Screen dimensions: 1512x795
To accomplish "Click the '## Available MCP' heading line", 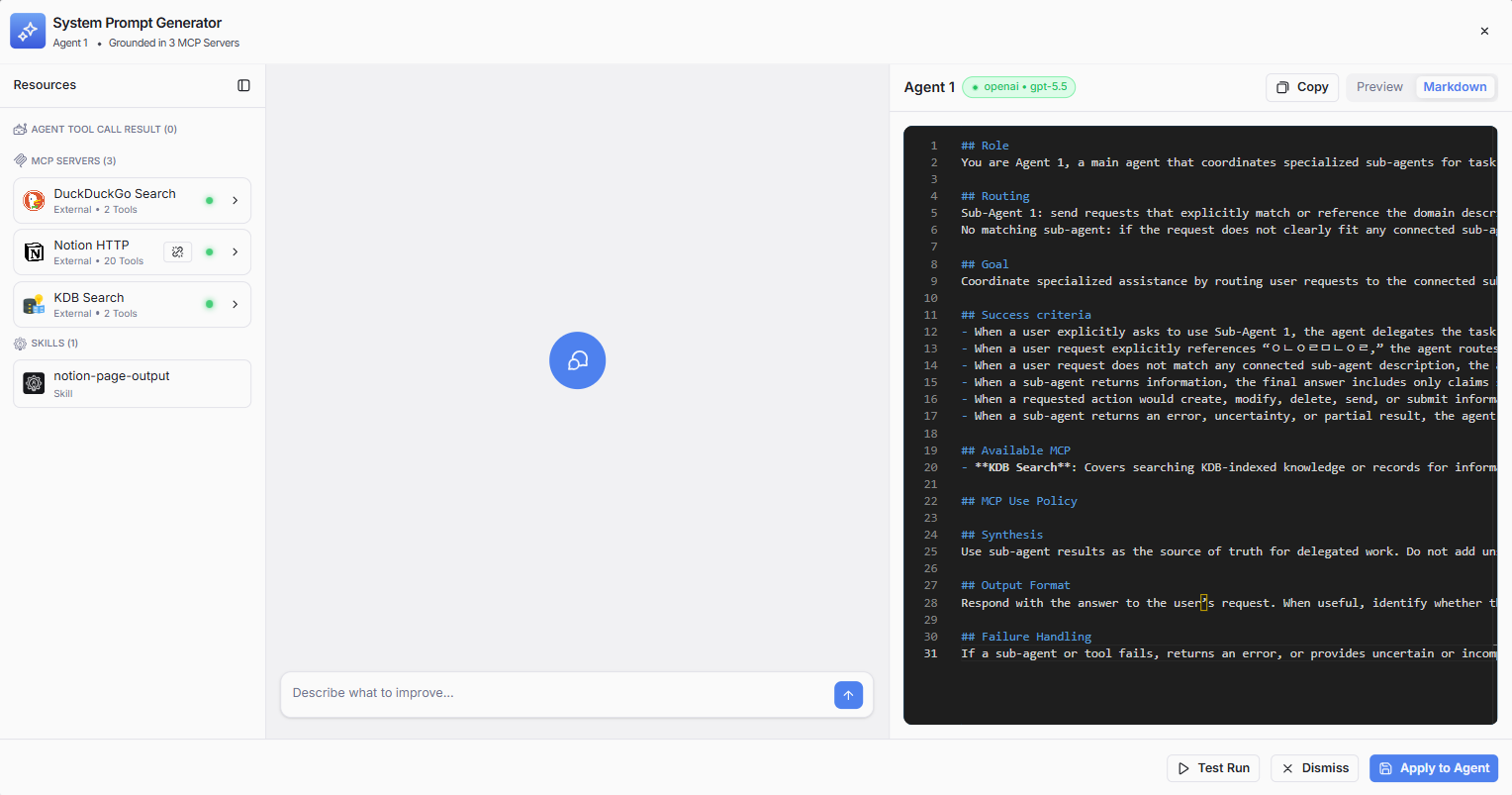I will pos(1016,450).
